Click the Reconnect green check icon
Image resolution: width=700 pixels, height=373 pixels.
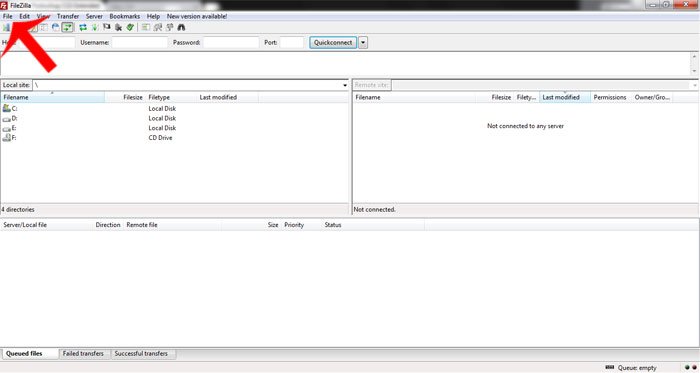[130, 27]
